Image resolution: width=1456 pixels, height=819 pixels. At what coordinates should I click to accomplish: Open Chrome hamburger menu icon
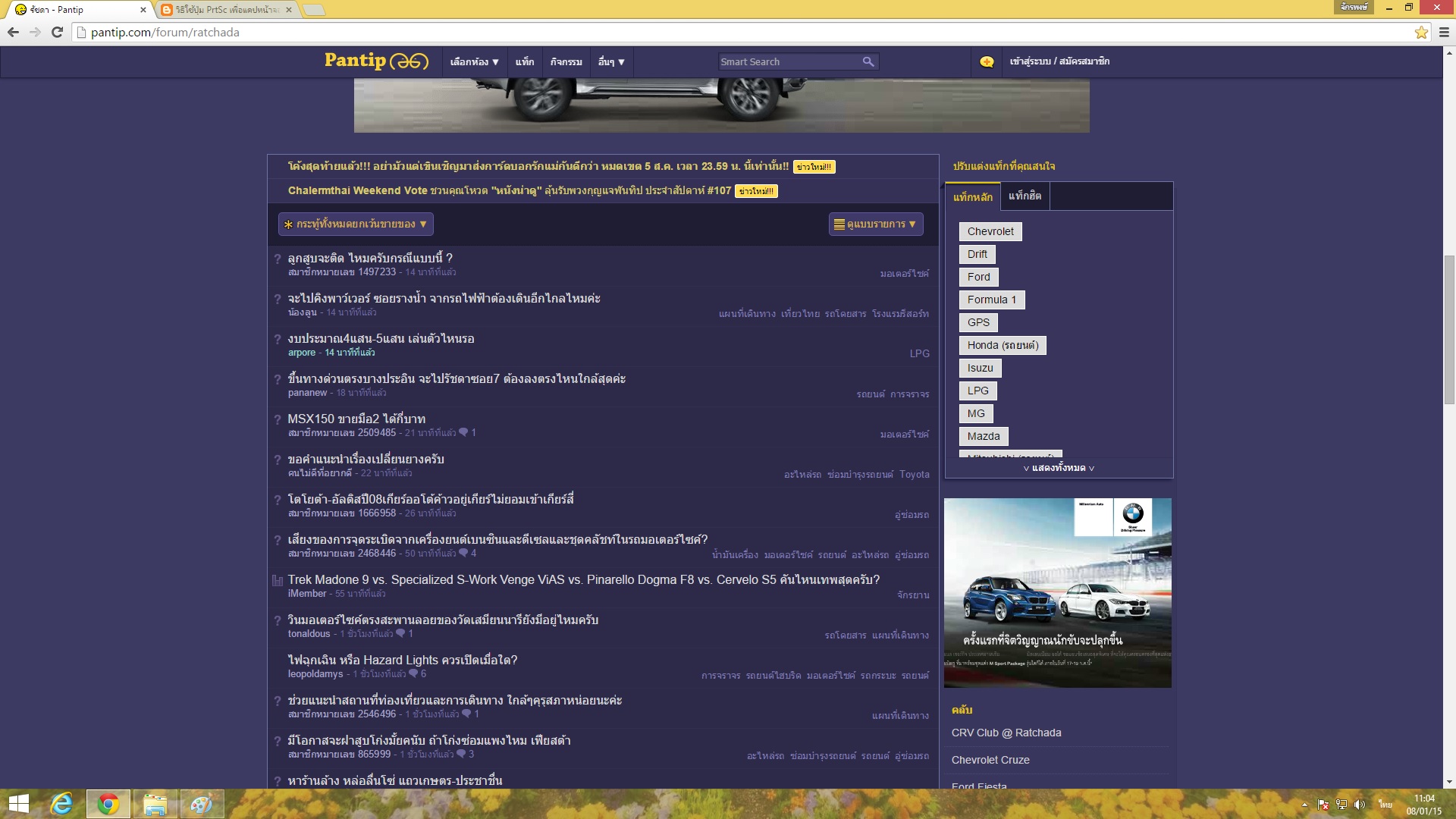1444,33
